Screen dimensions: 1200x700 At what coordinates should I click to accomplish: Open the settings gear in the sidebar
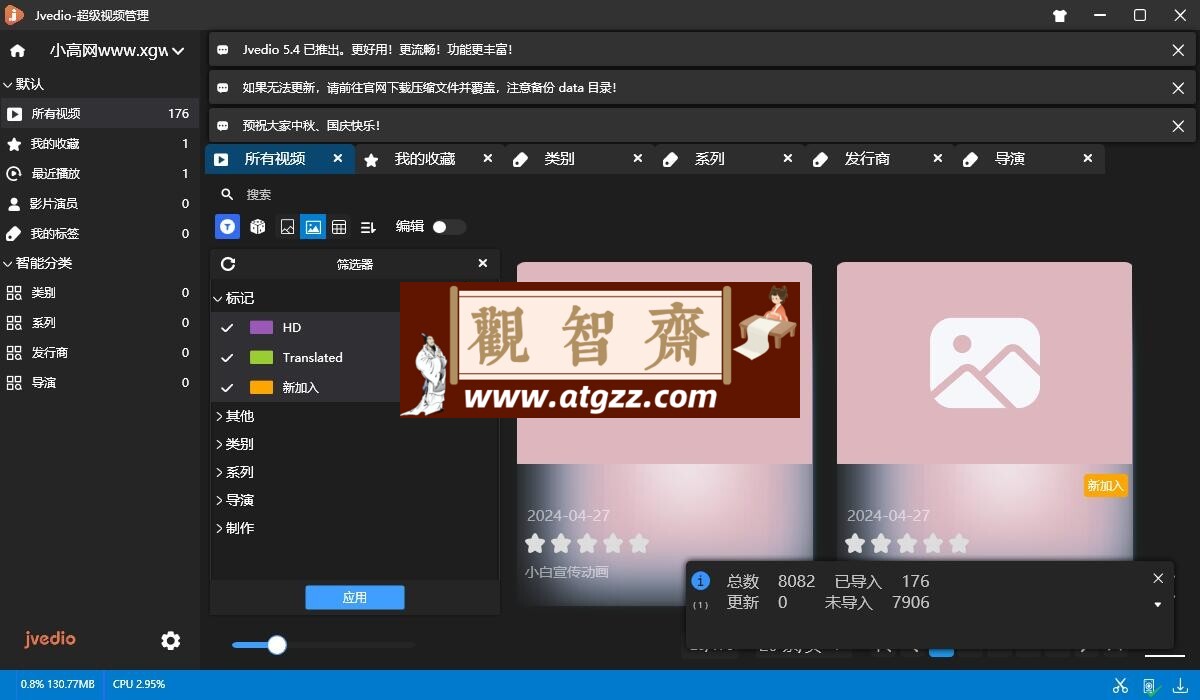coord(171,640)
